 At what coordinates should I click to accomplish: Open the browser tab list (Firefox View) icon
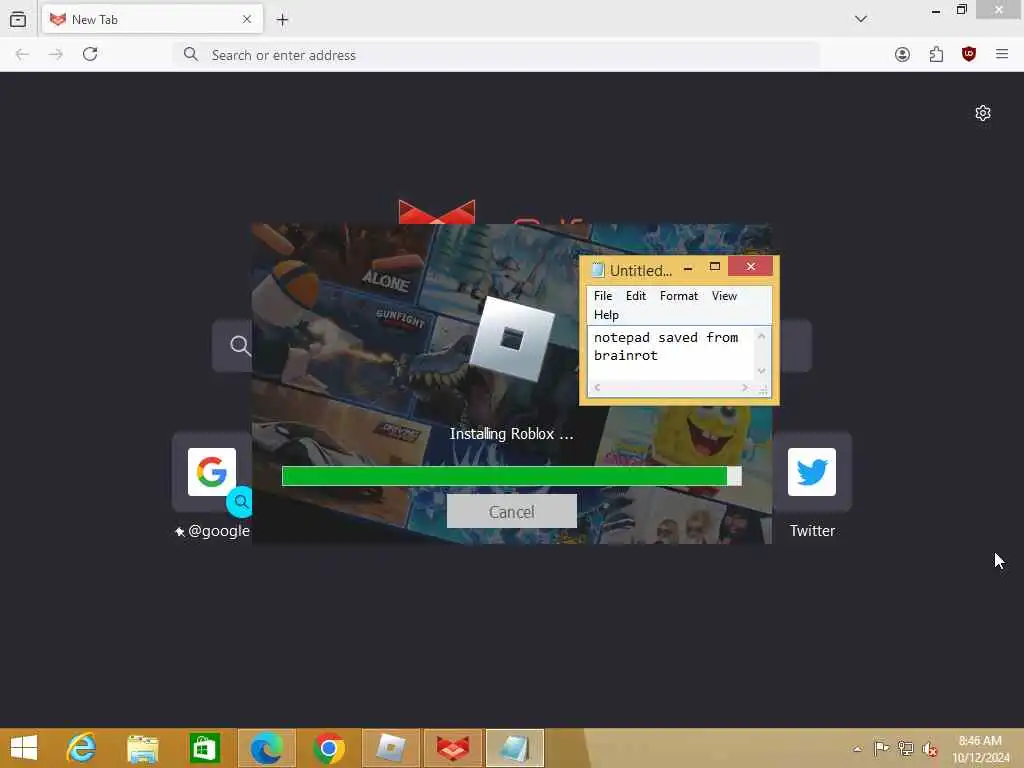point(18,20)
